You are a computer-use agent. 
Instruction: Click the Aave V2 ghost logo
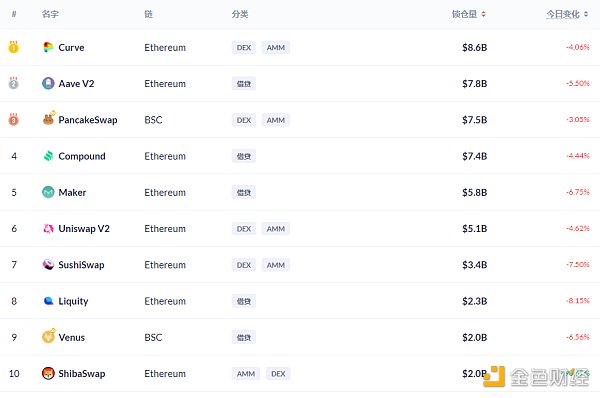pyautogui.click(x=48, y=83)
